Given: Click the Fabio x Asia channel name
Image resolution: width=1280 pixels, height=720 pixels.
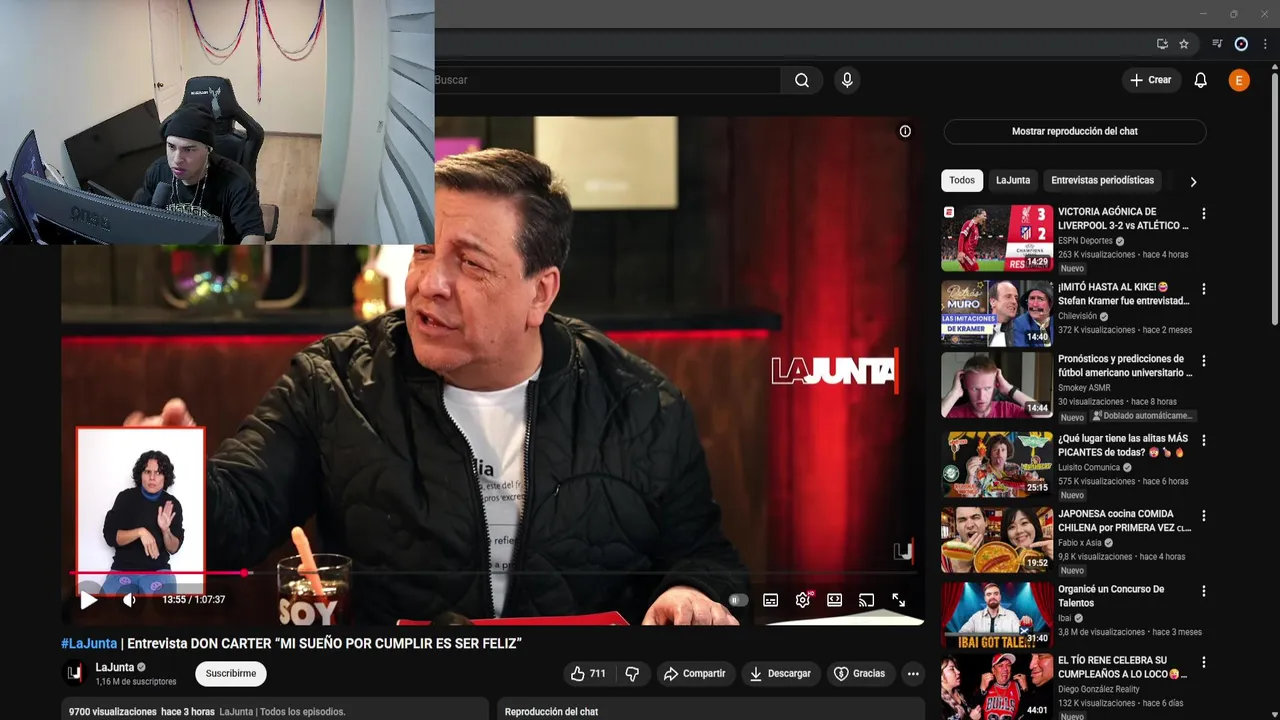Looking at the screenshot, I should (x=1079, y=543).
